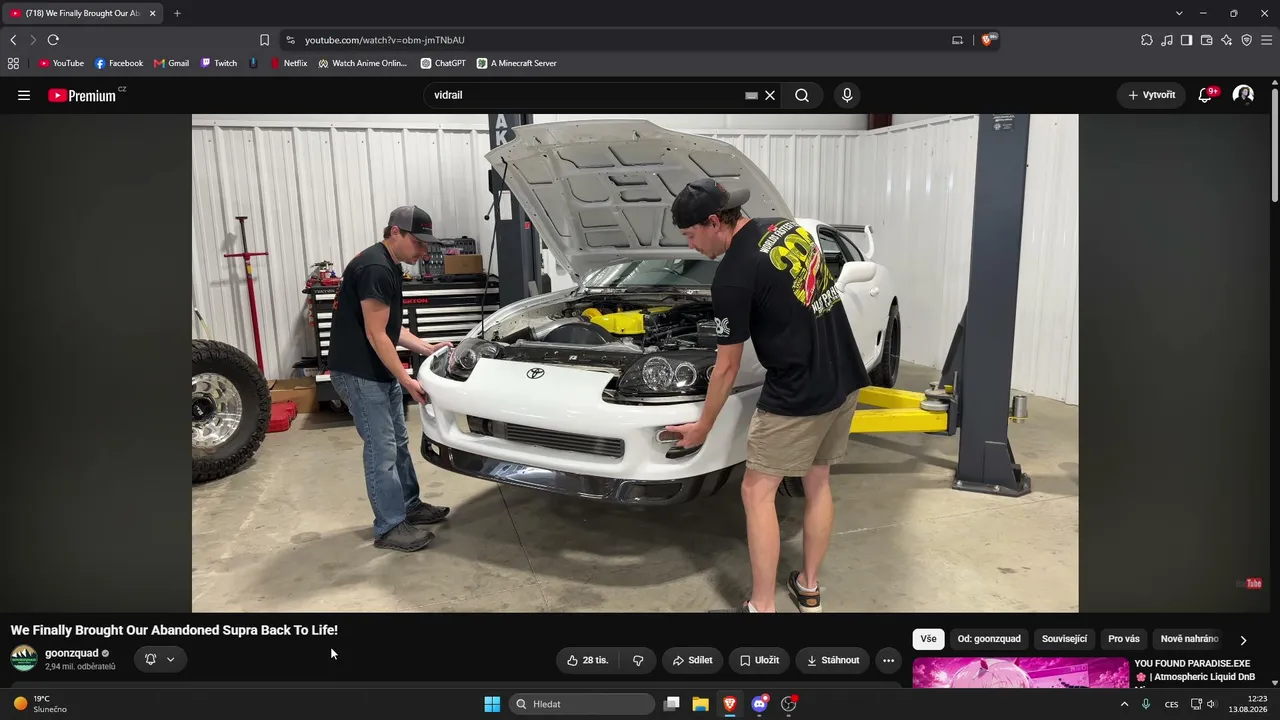Screen dimensions: 1280x720
Task: Open the goonzquad channel name
Action: tap(72, 653)
